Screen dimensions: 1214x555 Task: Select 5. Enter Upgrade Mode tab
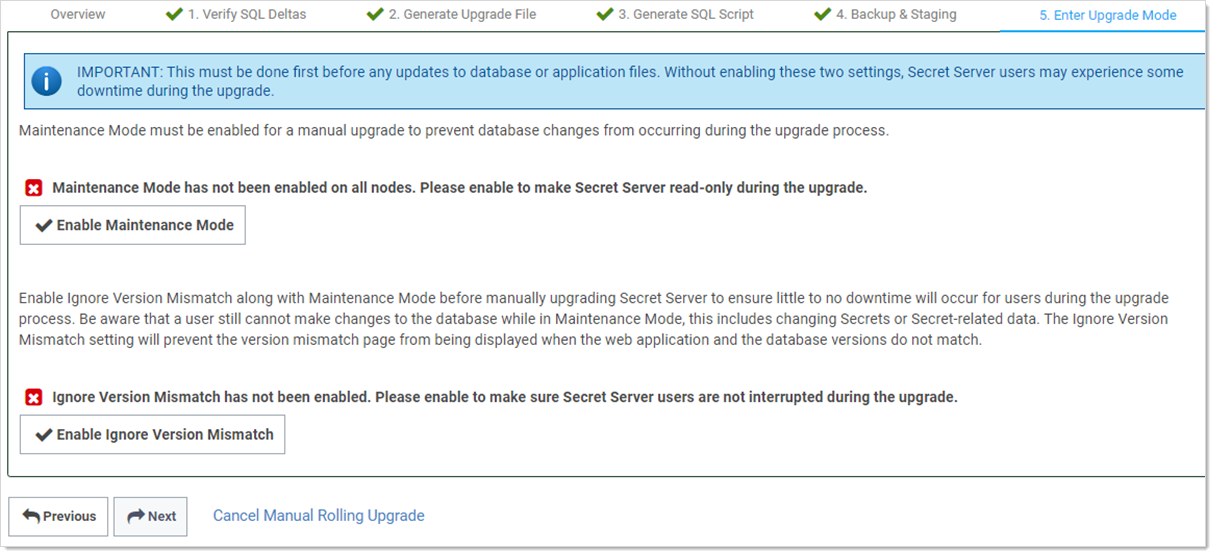[x=1107, y=15]
